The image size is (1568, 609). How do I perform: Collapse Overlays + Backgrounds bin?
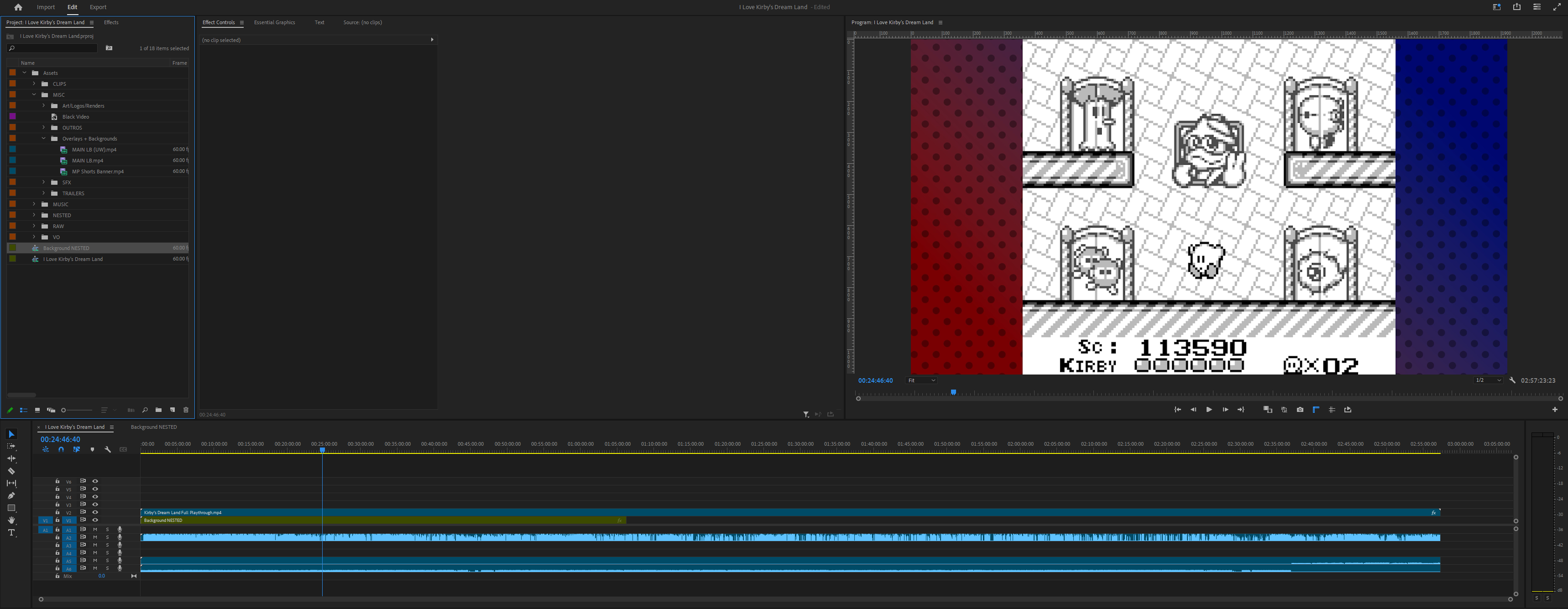coord(44,139)
